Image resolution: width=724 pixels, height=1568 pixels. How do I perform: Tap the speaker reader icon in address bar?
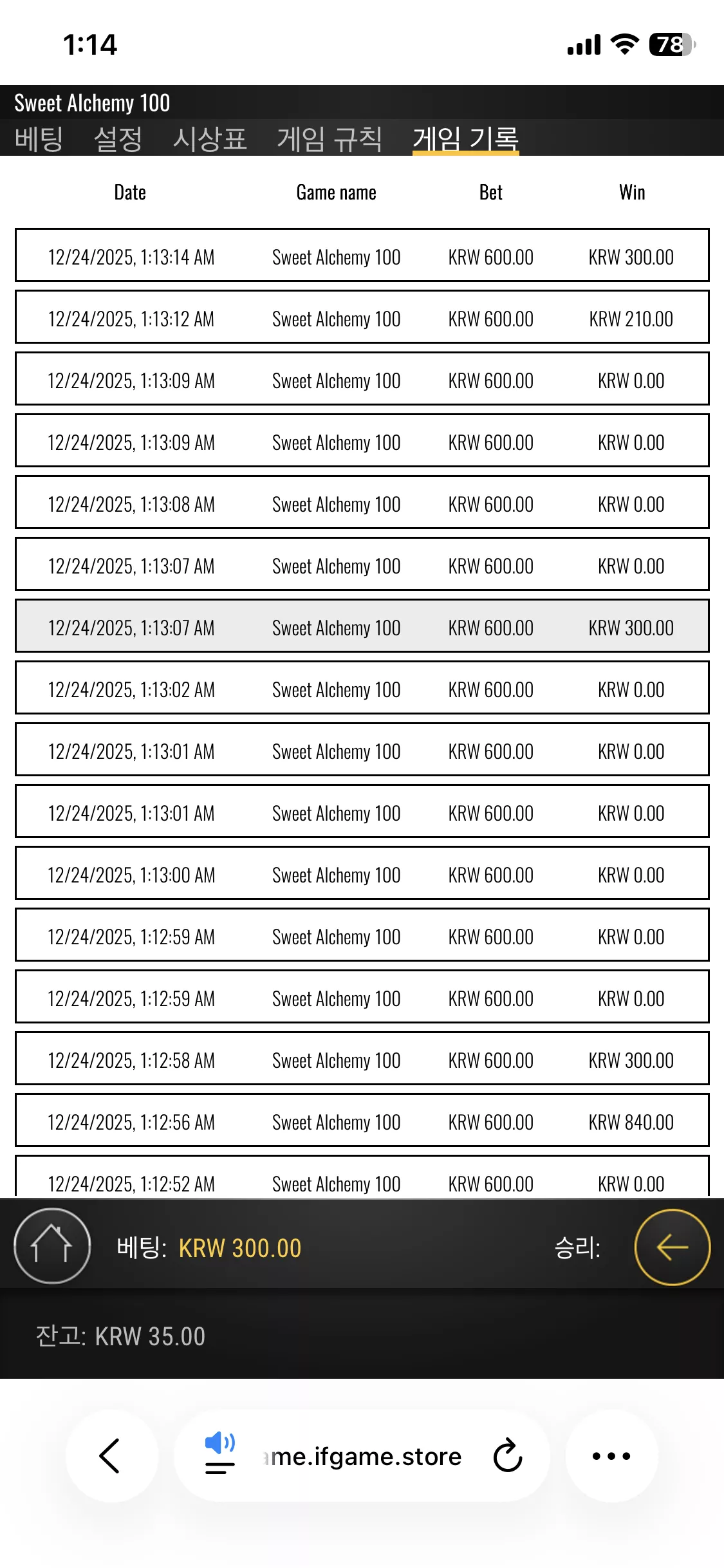(x=220, y=1453)
